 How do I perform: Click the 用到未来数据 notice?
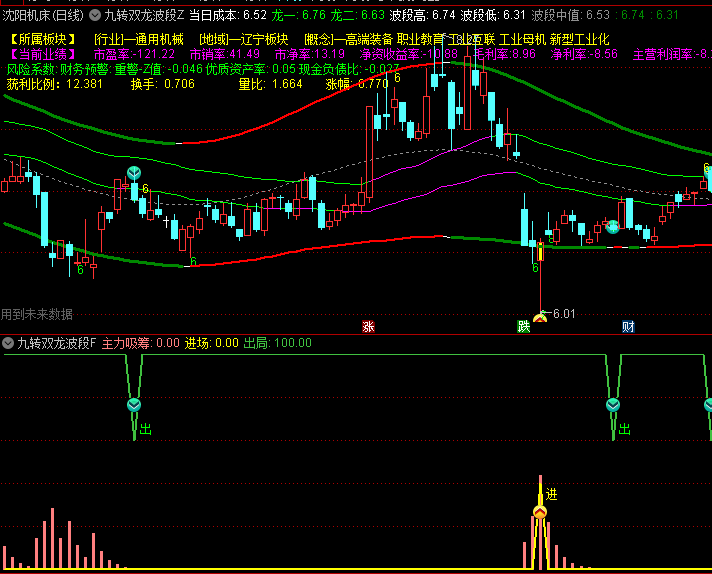click(37, 314)
